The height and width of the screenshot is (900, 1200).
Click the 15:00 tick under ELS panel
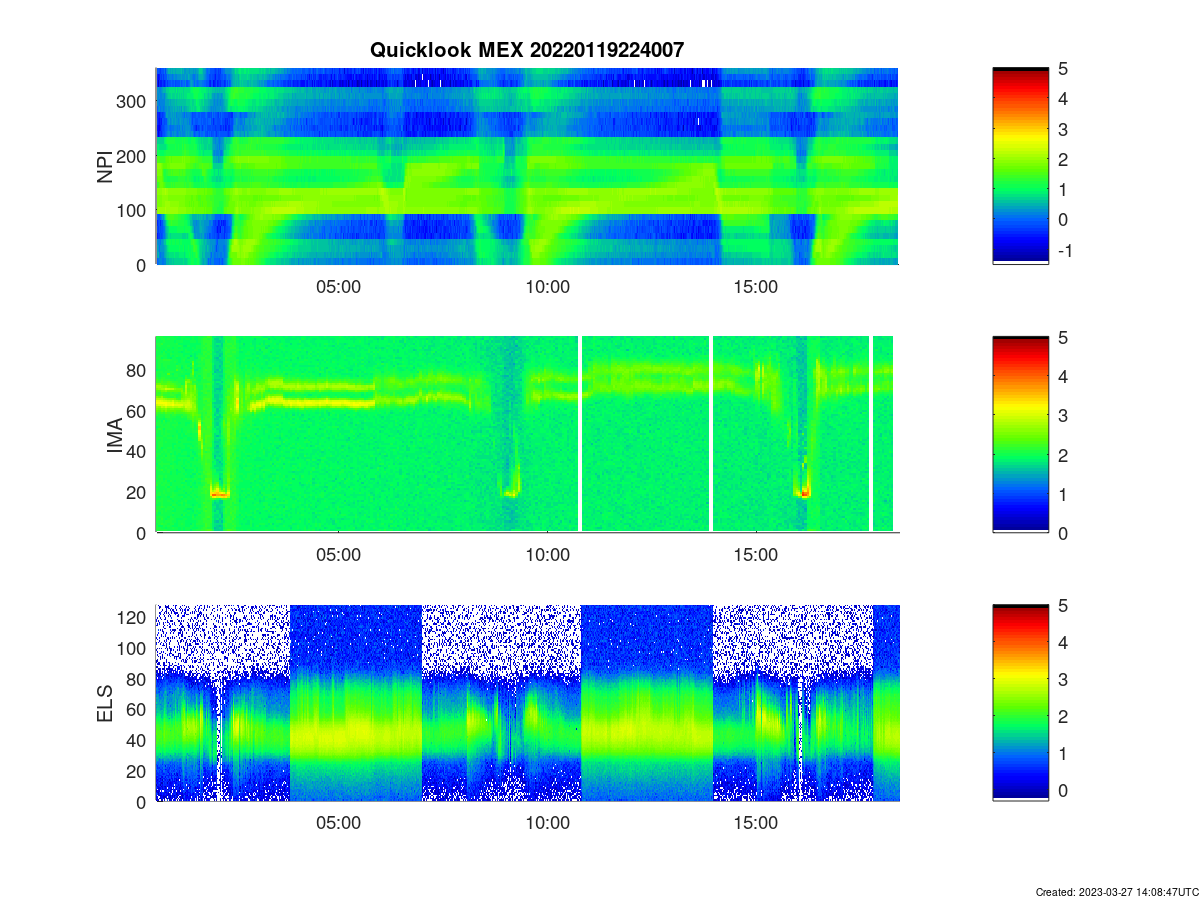(756, 823)
